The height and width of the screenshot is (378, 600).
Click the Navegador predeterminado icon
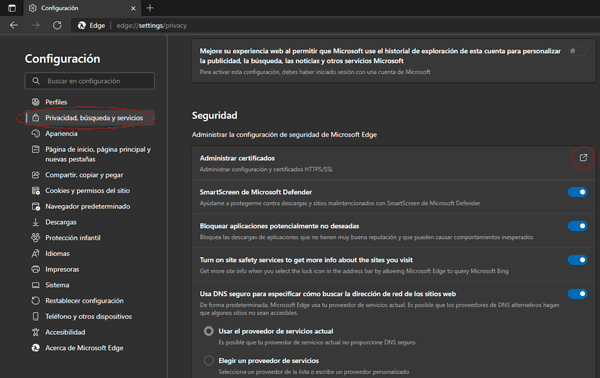point(36,206)
